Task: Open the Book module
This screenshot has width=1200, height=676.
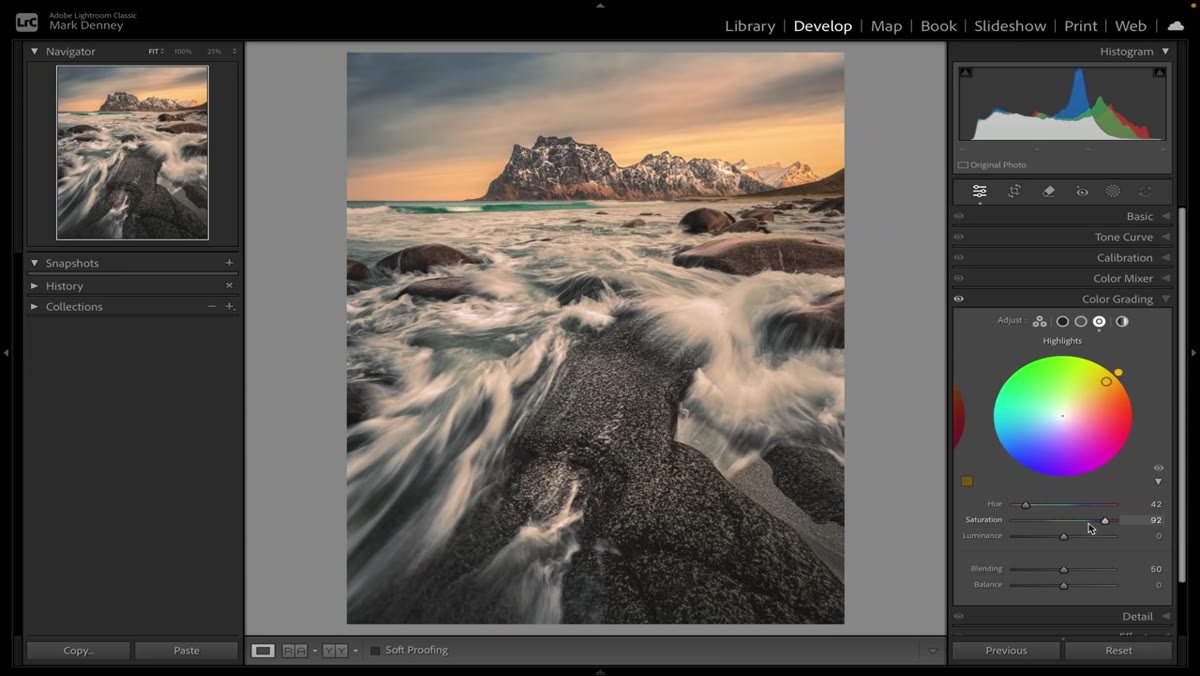Action: coord(939,26)
